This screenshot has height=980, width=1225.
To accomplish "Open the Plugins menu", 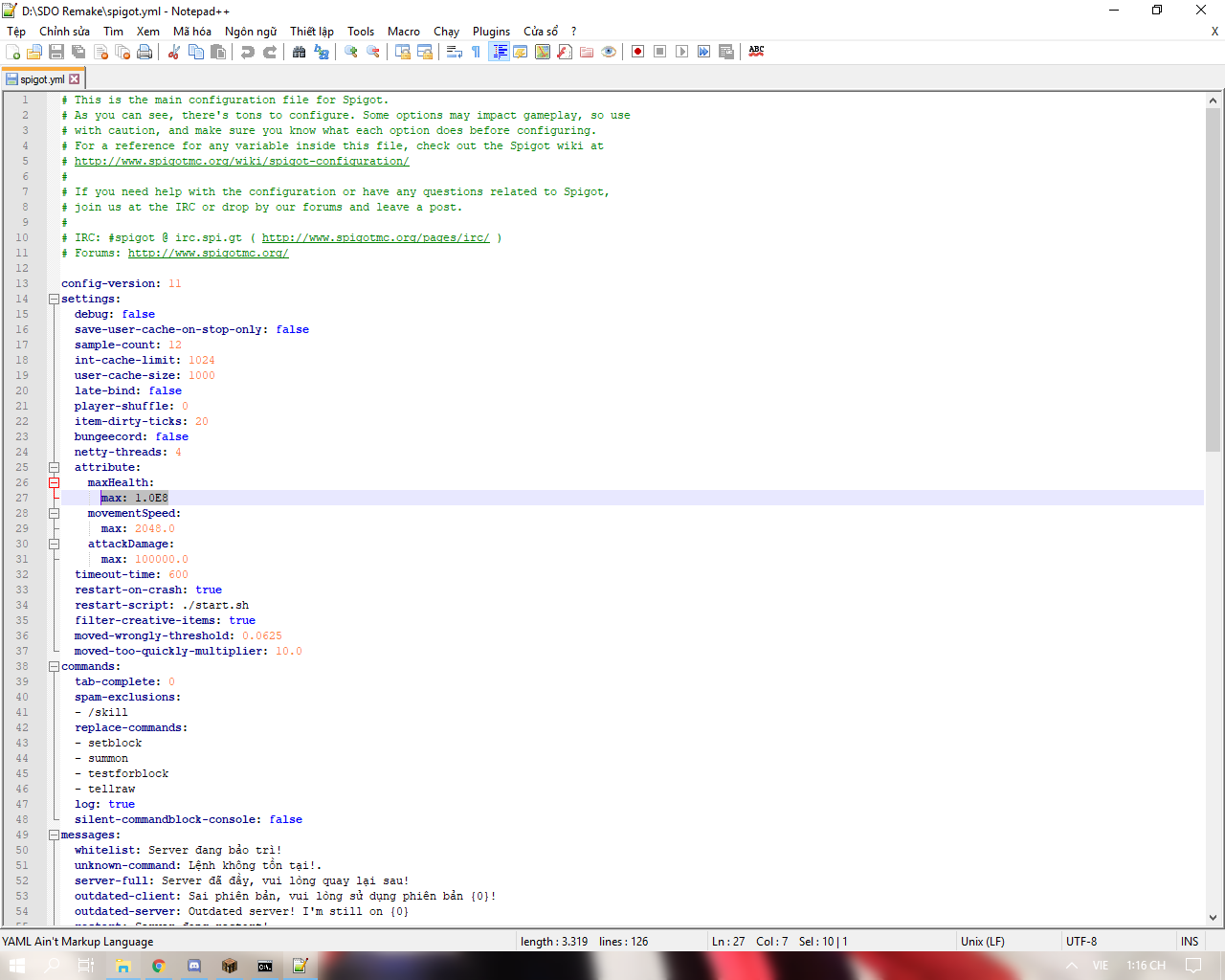I will (491, 32).
